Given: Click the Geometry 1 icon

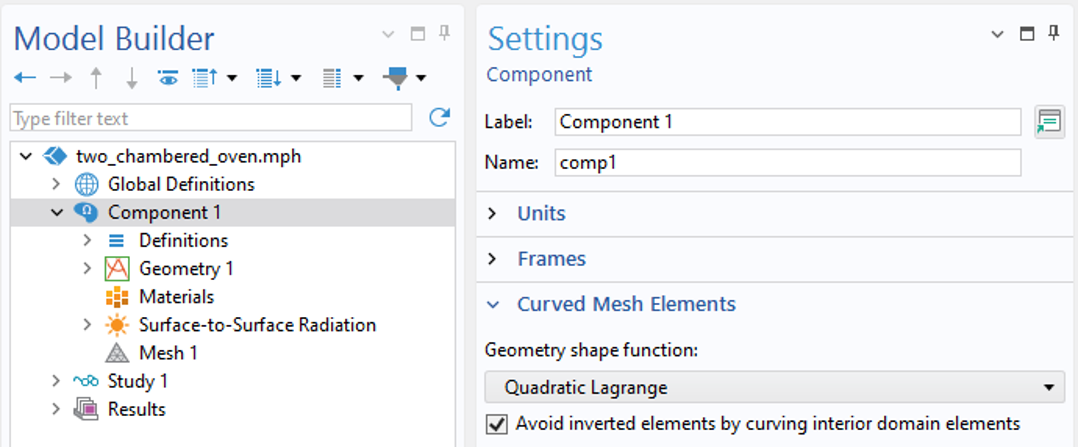Looking at the screenshot, I should coord(117,268).
